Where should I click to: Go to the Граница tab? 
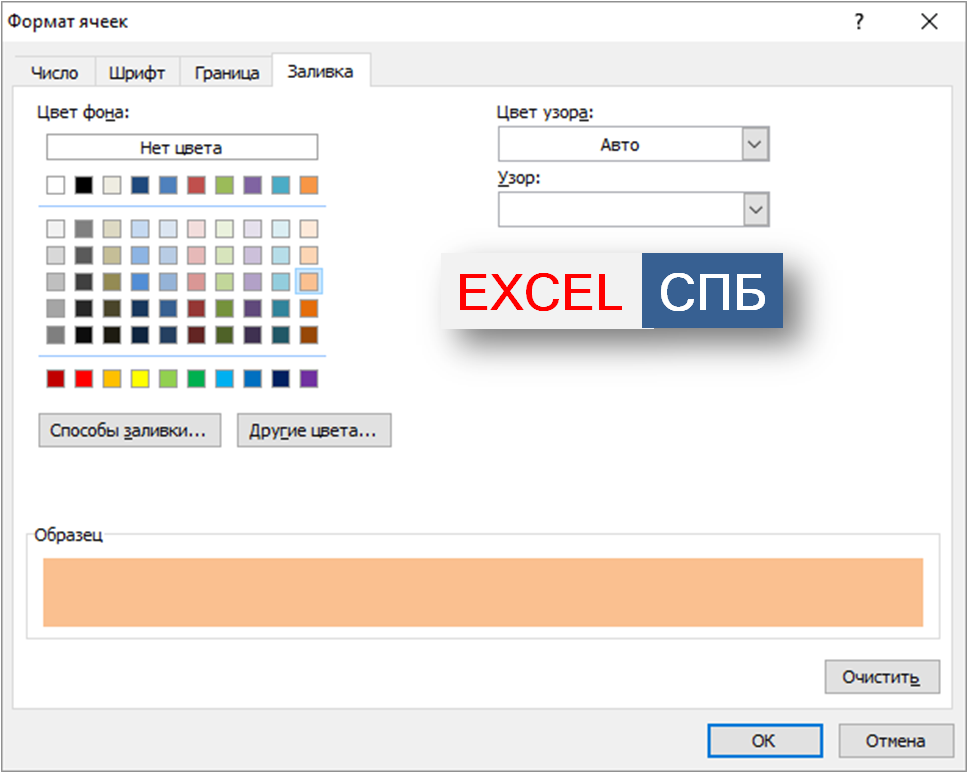pos(227,73)
